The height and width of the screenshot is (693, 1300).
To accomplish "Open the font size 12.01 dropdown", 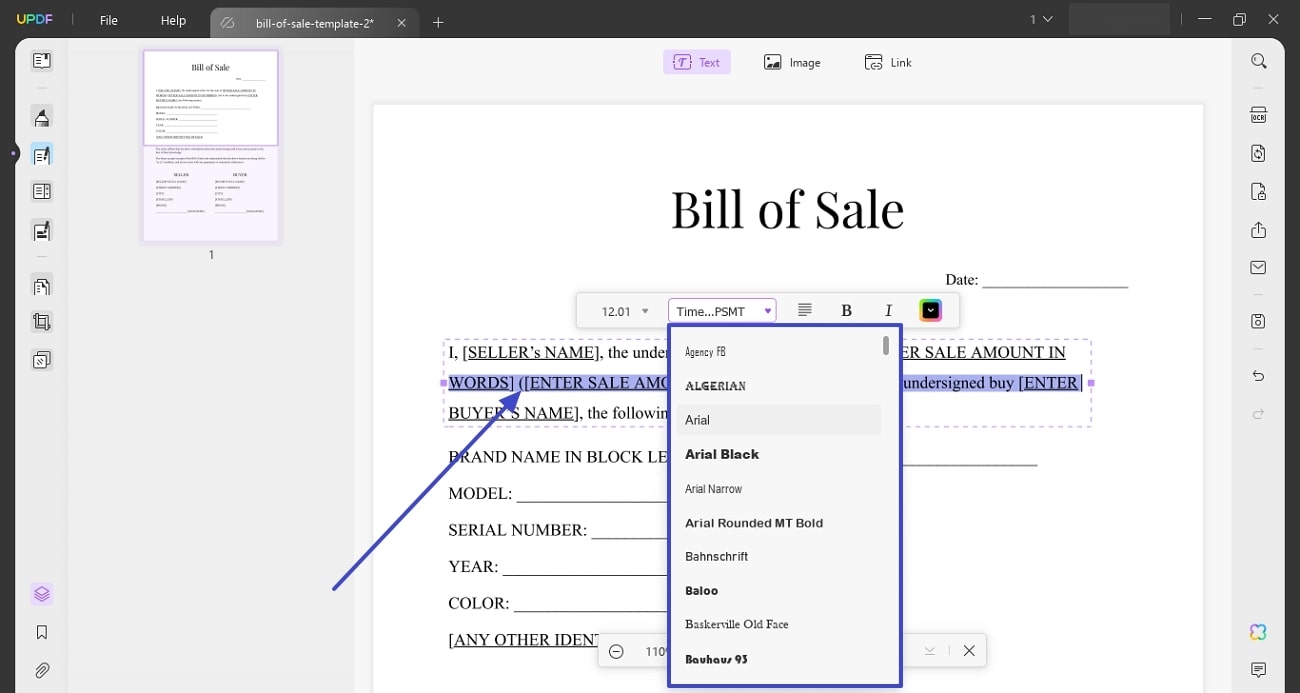I will coord(624,311).
